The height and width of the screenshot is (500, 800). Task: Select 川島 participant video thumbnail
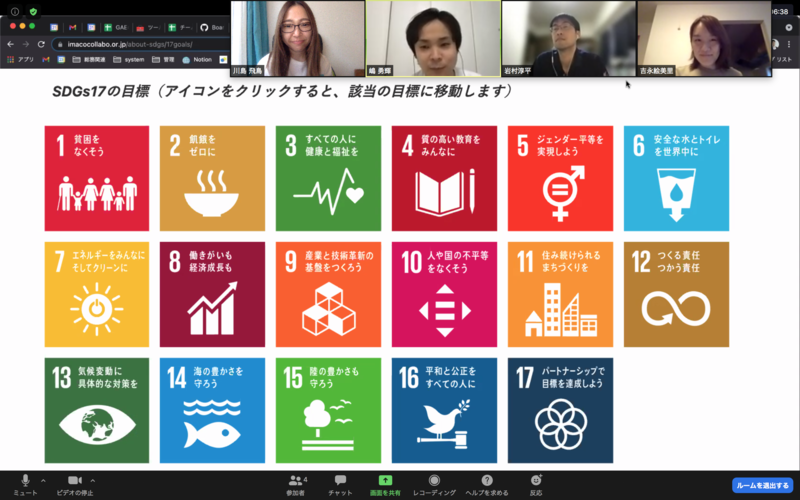(x=298, y=38)
